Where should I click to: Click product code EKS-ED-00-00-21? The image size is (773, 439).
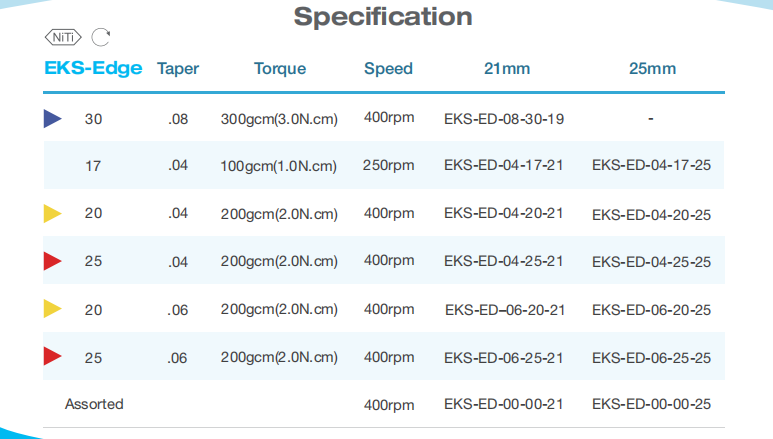pyautogui.click(x=504, y=405)
